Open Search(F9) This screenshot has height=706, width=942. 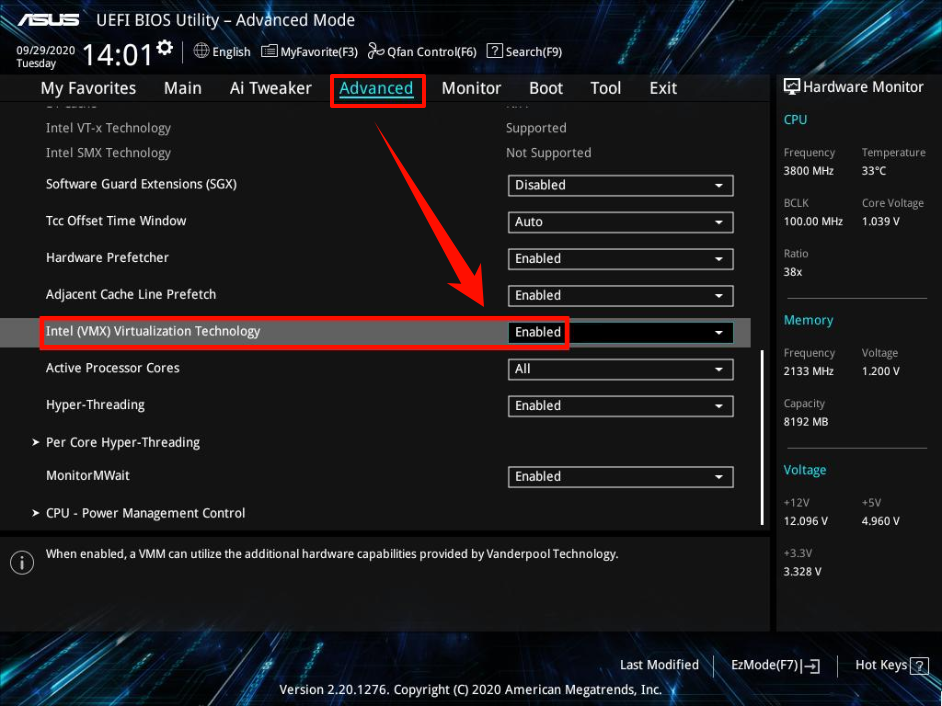click(x=524, y=52)
